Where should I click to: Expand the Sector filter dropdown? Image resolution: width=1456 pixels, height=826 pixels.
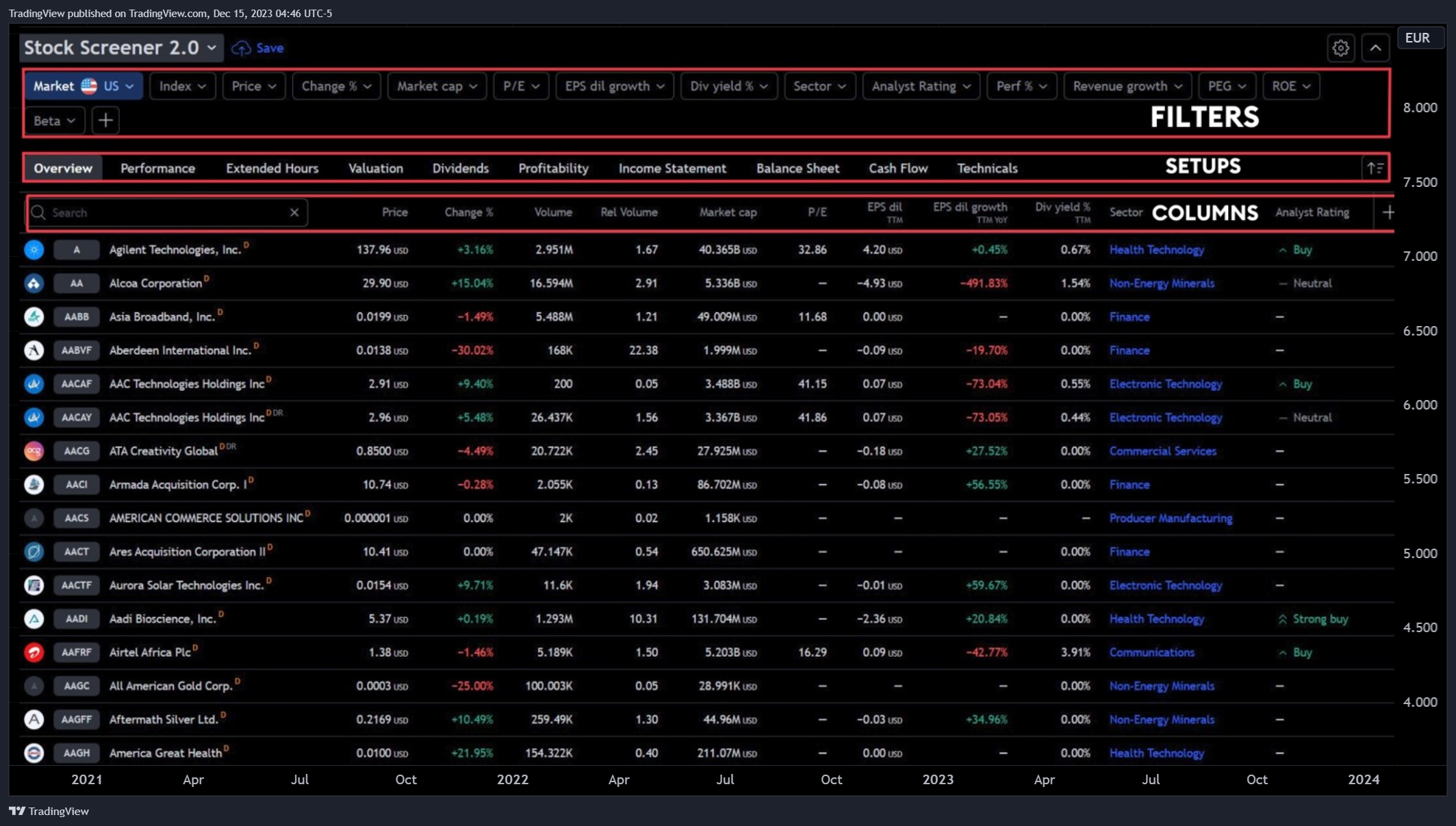pos(819,86)
